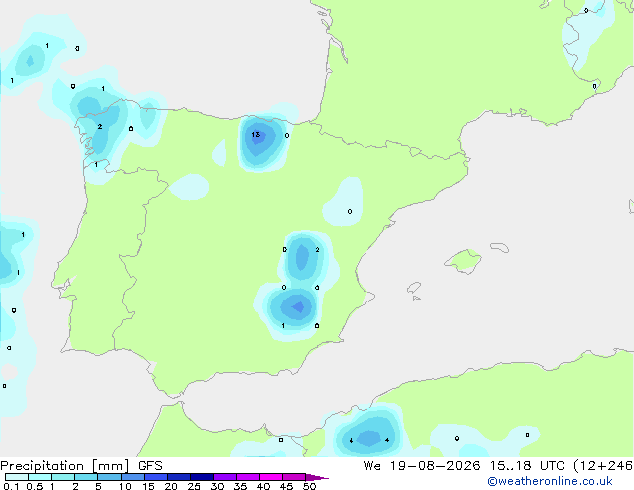Viewport: 634px width, 490px height.
Task: Click the '2' value in eastern Spain
Action: pos(317,250)
